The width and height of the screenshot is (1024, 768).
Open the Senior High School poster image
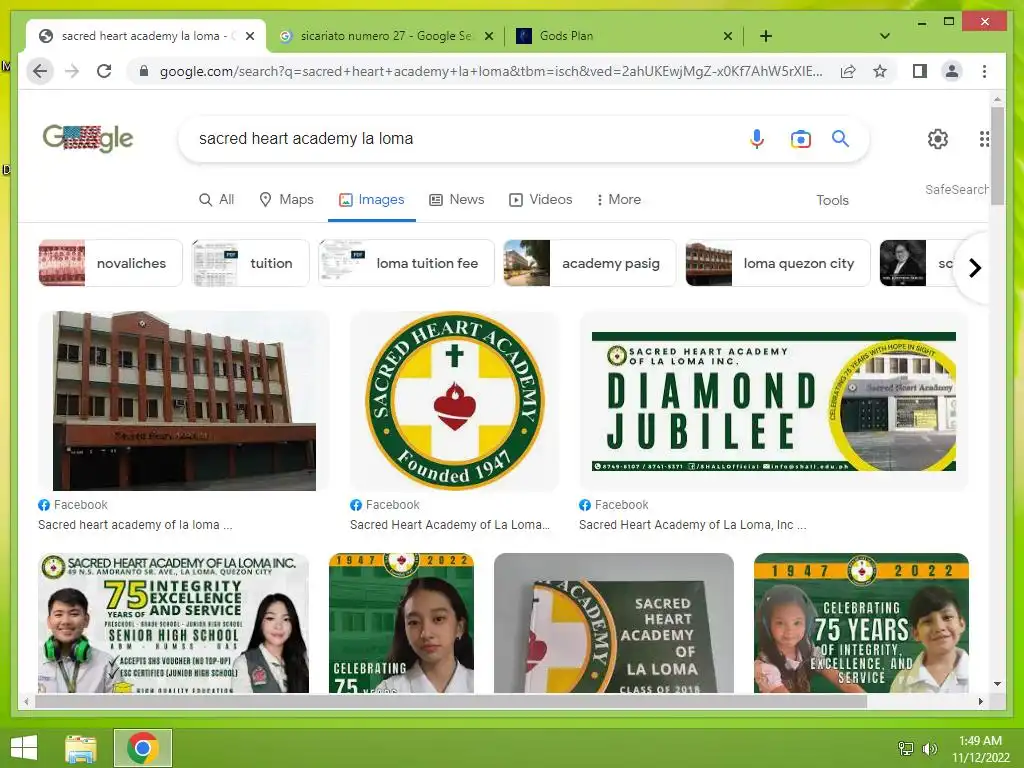tap(173, 623)
